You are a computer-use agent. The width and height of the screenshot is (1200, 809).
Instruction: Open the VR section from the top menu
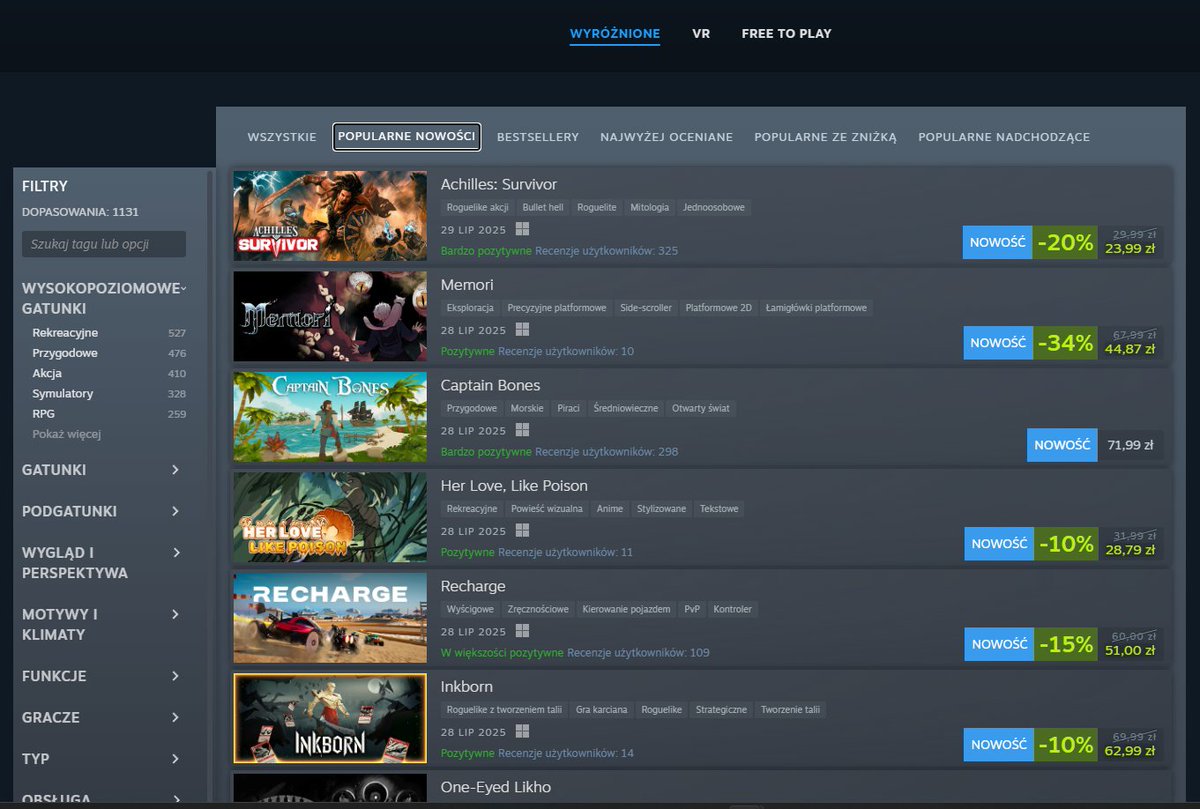coord(701,33)
